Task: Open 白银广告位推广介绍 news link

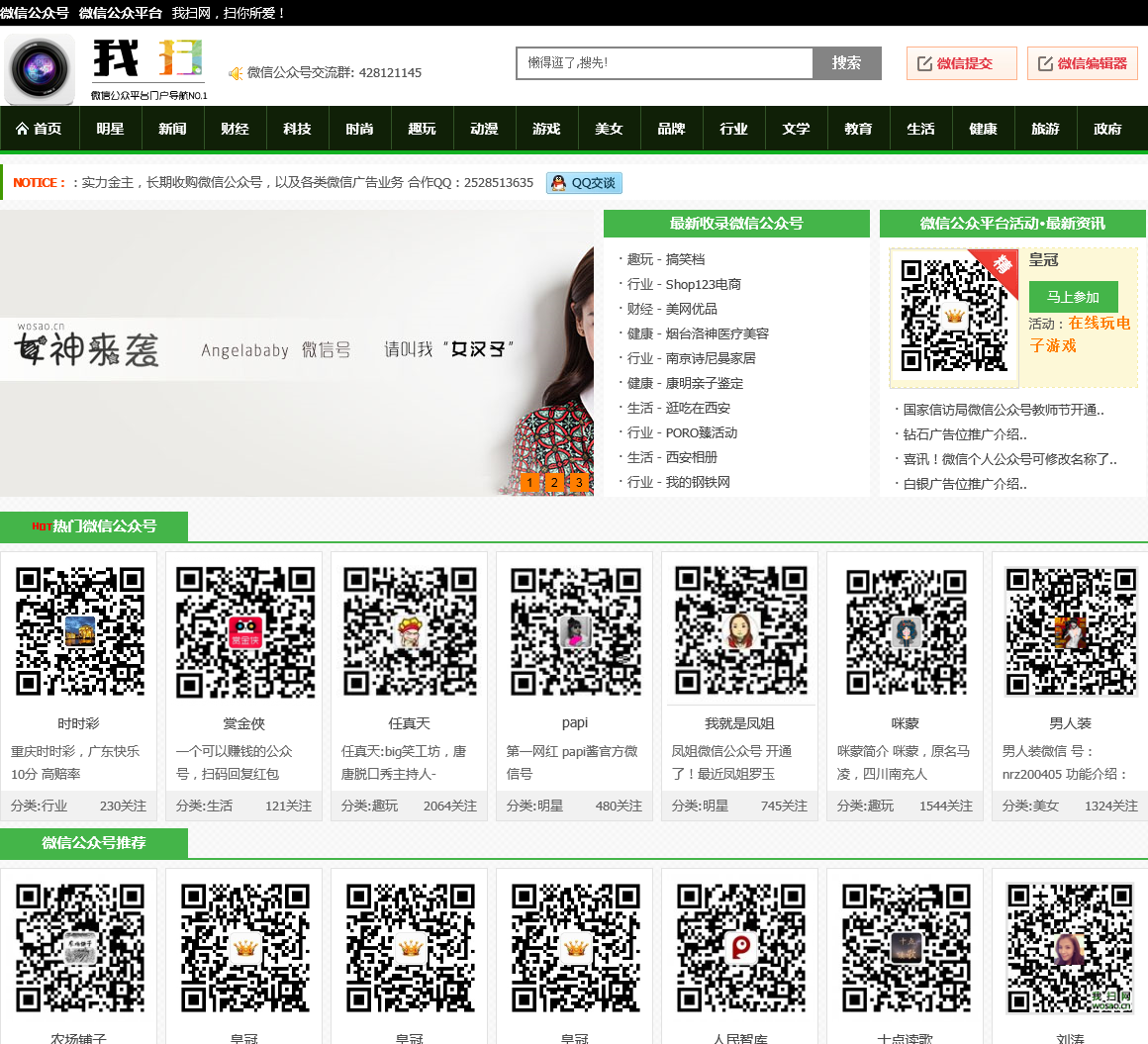Action: [964, 484]
